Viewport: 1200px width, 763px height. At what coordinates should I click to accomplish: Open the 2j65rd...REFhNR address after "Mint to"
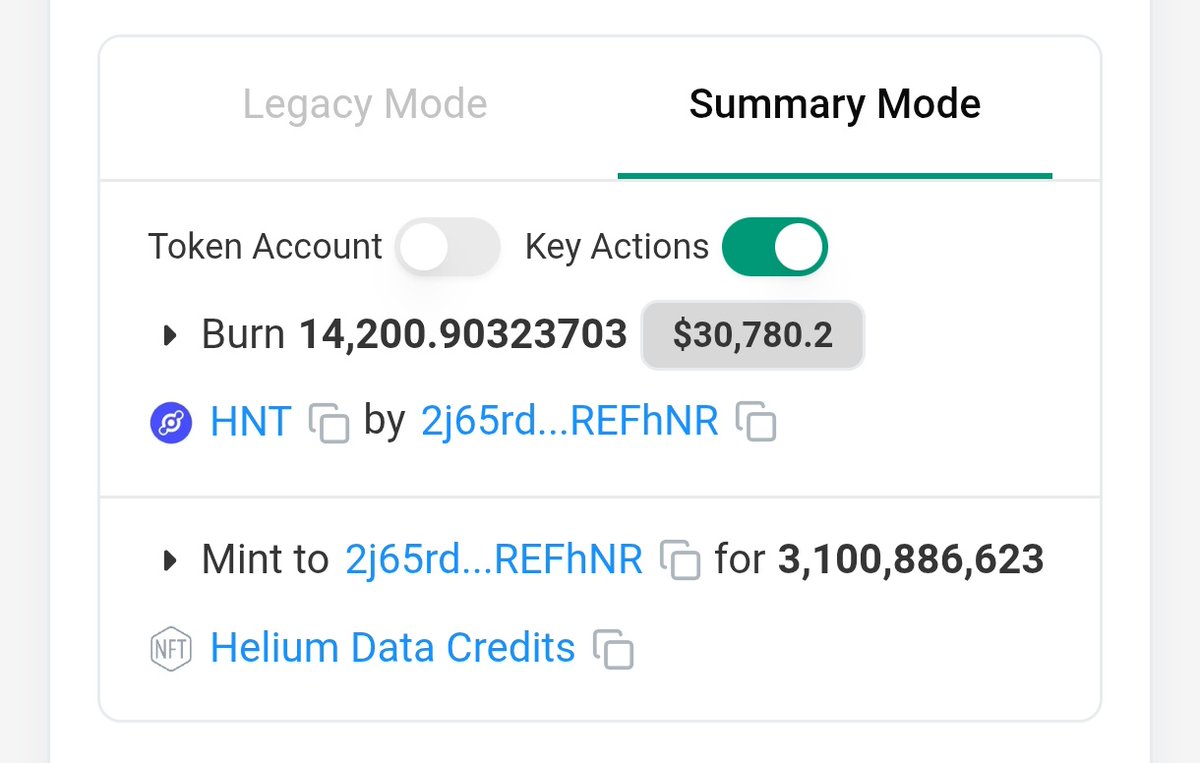[x=494, y=560]
